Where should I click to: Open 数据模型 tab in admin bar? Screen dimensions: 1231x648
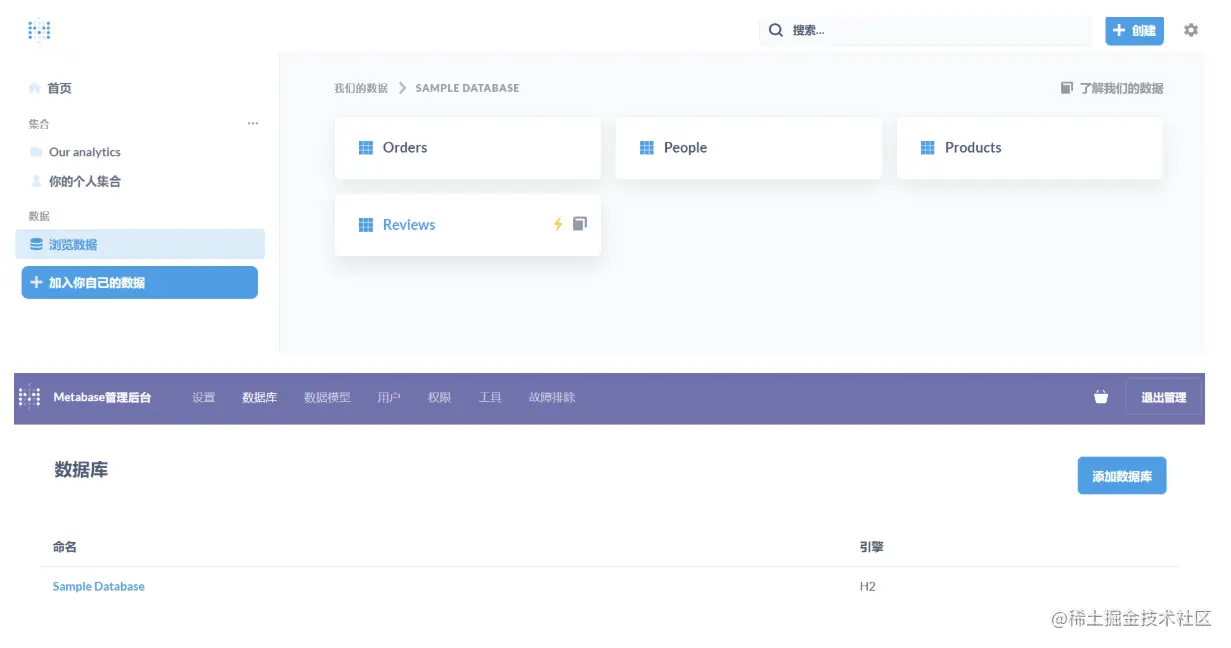(x=327, y=397)
